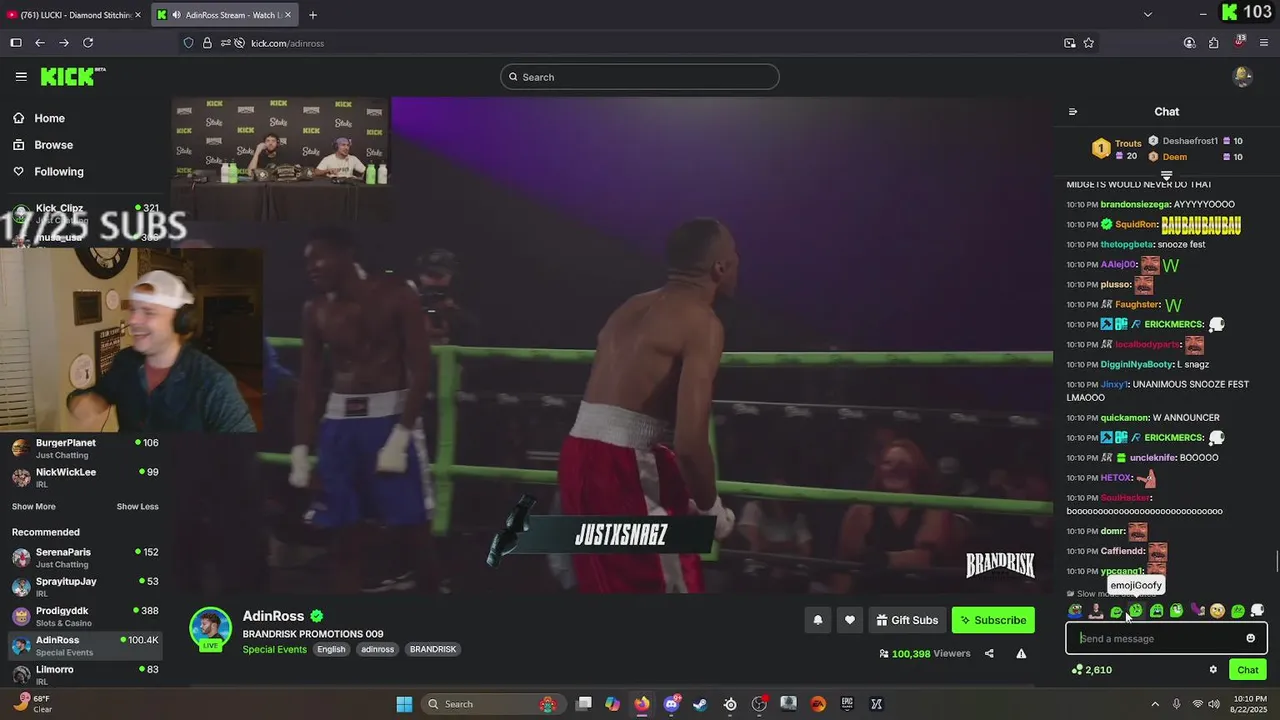Screen dimensions: 1280x720
Task: Open Lilmorro channel in sidebar
Action: (85, 674)
